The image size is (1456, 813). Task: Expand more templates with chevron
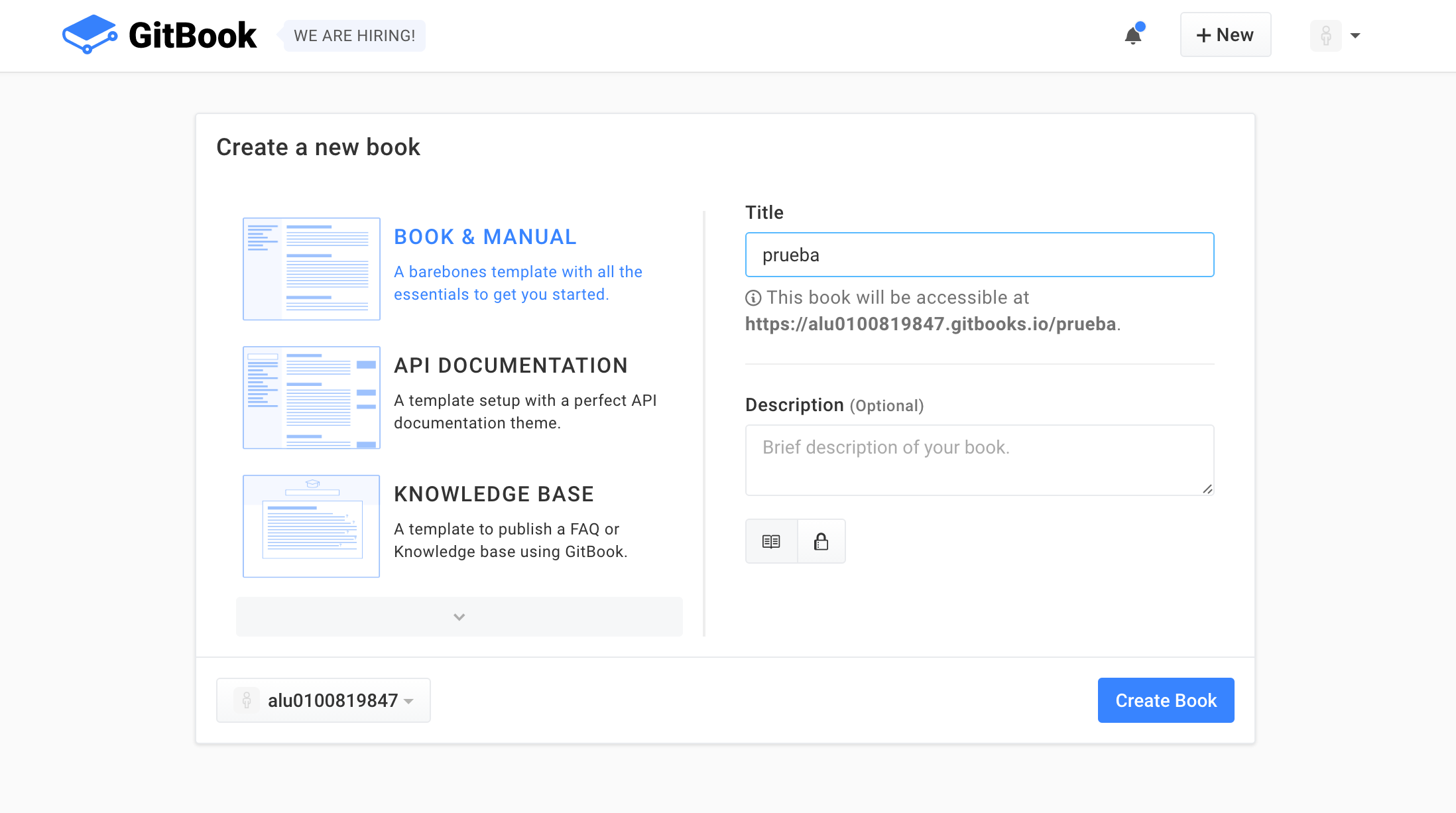(459, 616)
